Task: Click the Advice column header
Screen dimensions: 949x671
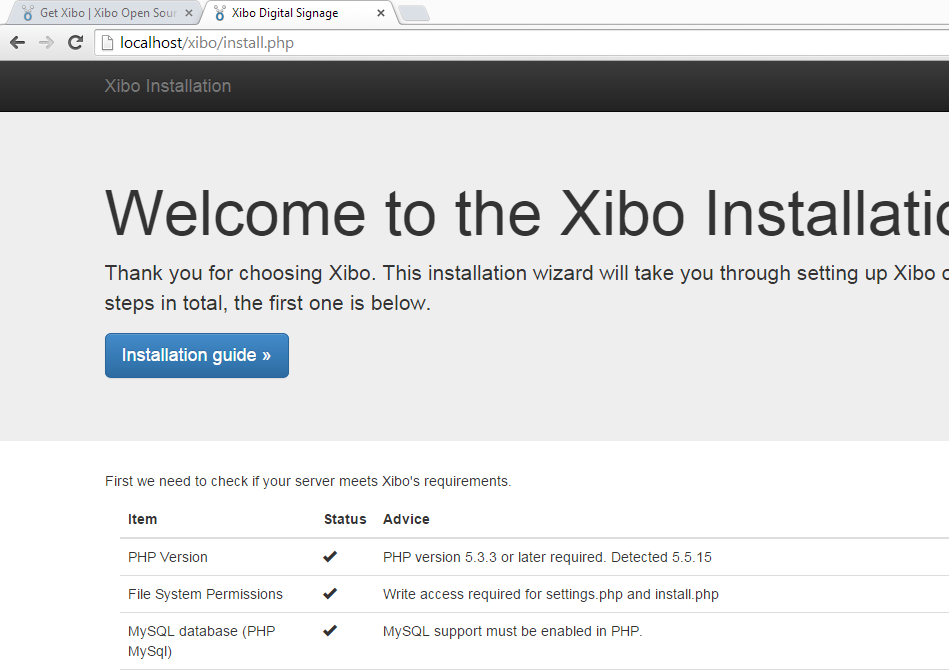Action: click(x=405, y=519)
